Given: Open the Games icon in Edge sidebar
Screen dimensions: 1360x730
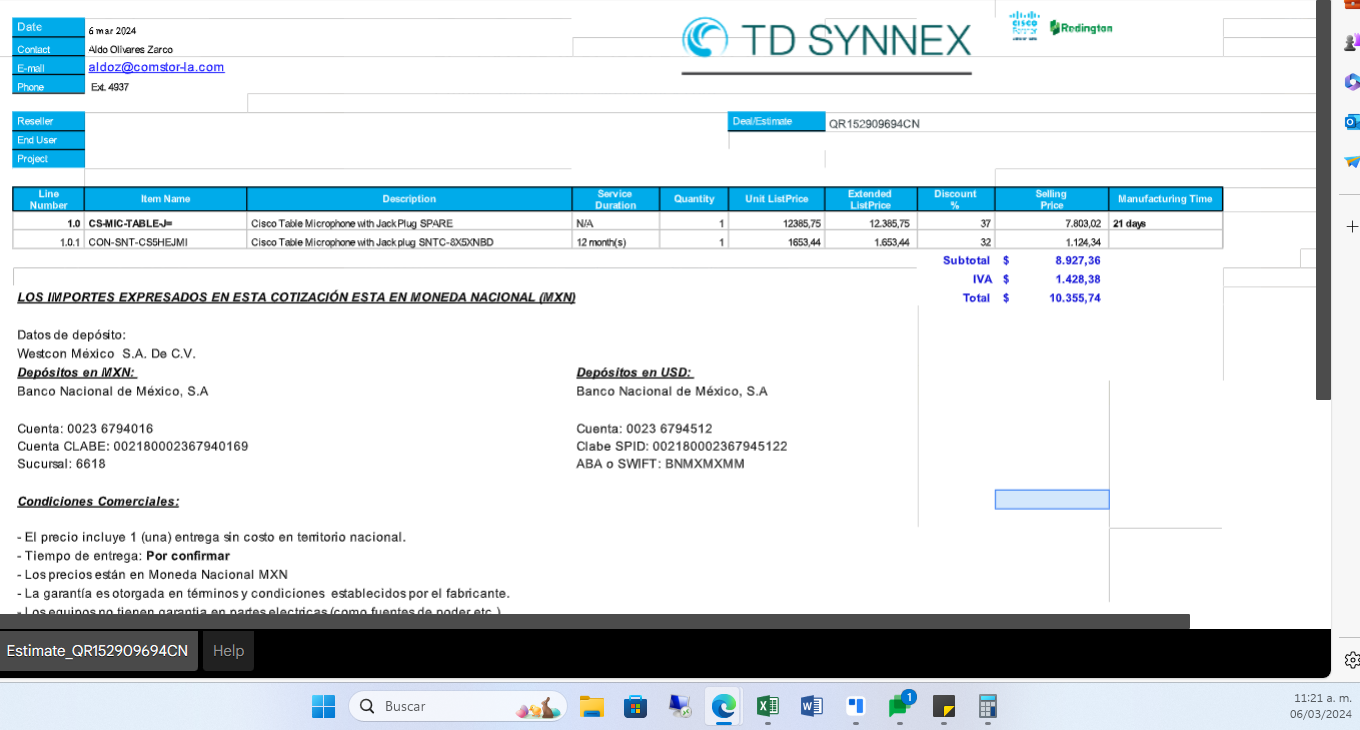Looking at the screenshot, I should coord(1351,42).
